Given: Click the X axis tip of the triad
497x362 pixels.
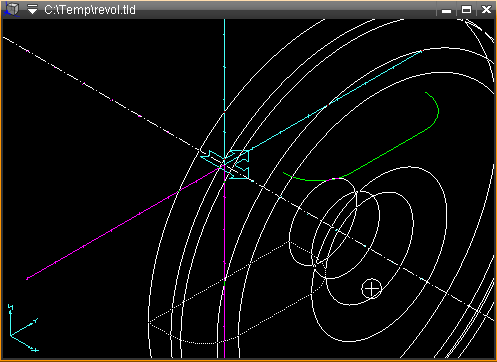Looking at the screenshot, I should (35, 350).
